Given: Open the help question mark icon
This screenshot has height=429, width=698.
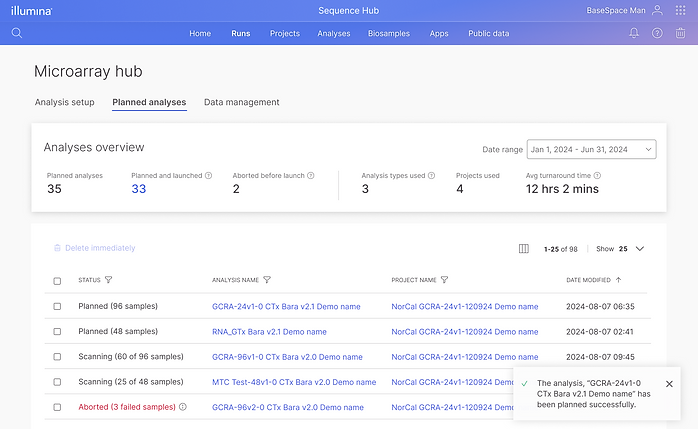Looking at the screenshot, I should pos(657,33).
